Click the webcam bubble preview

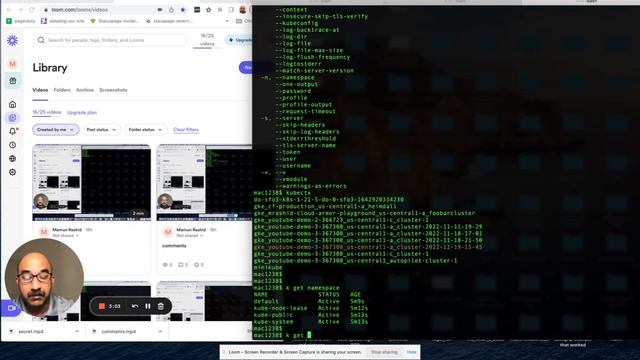point(44,277)
